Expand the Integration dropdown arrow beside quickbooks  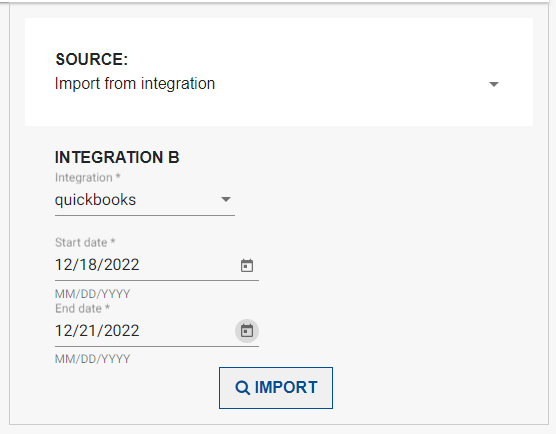coord(226,199)
